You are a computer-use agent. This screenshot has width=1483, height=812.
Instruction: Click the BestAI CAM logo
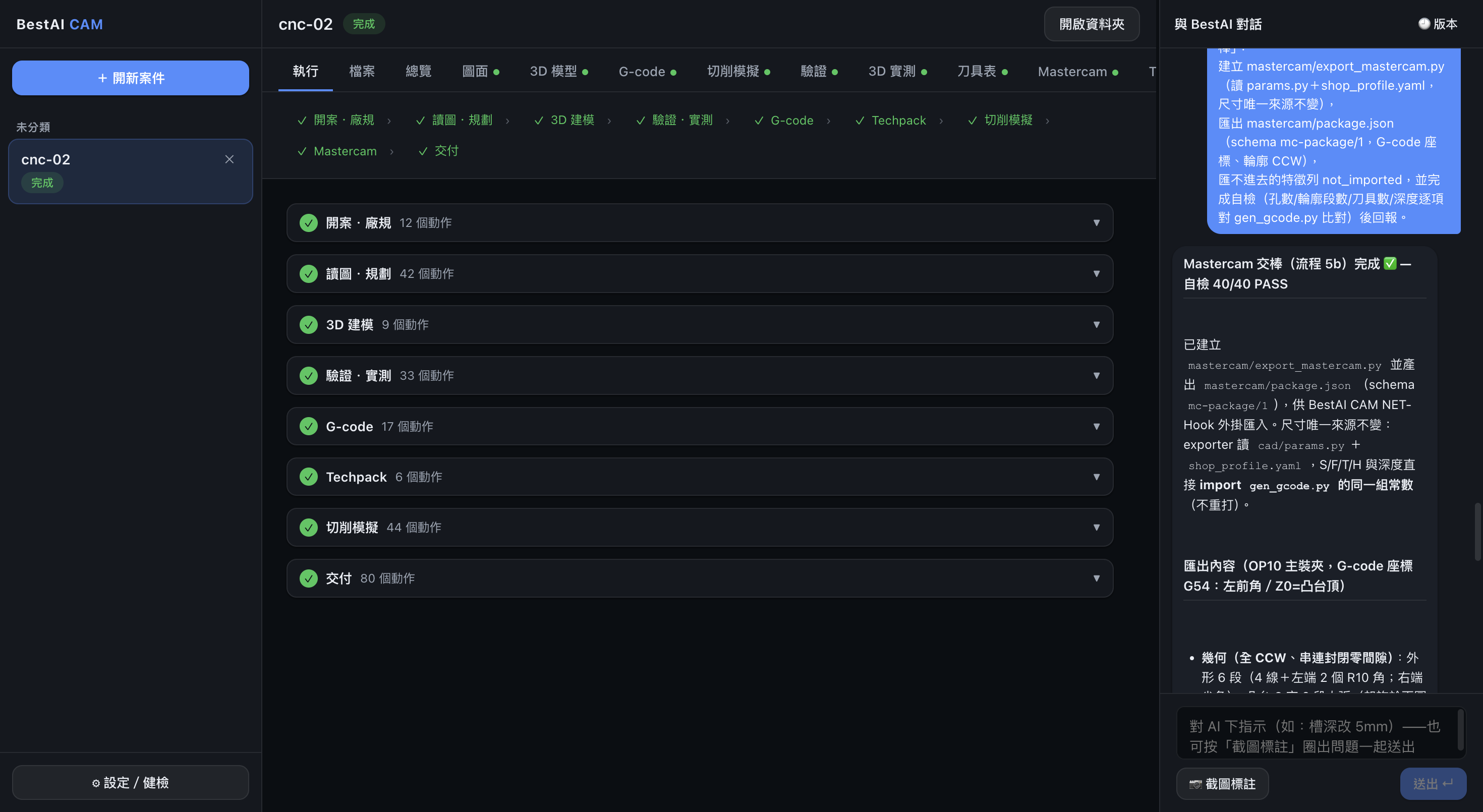click(60, 24)
